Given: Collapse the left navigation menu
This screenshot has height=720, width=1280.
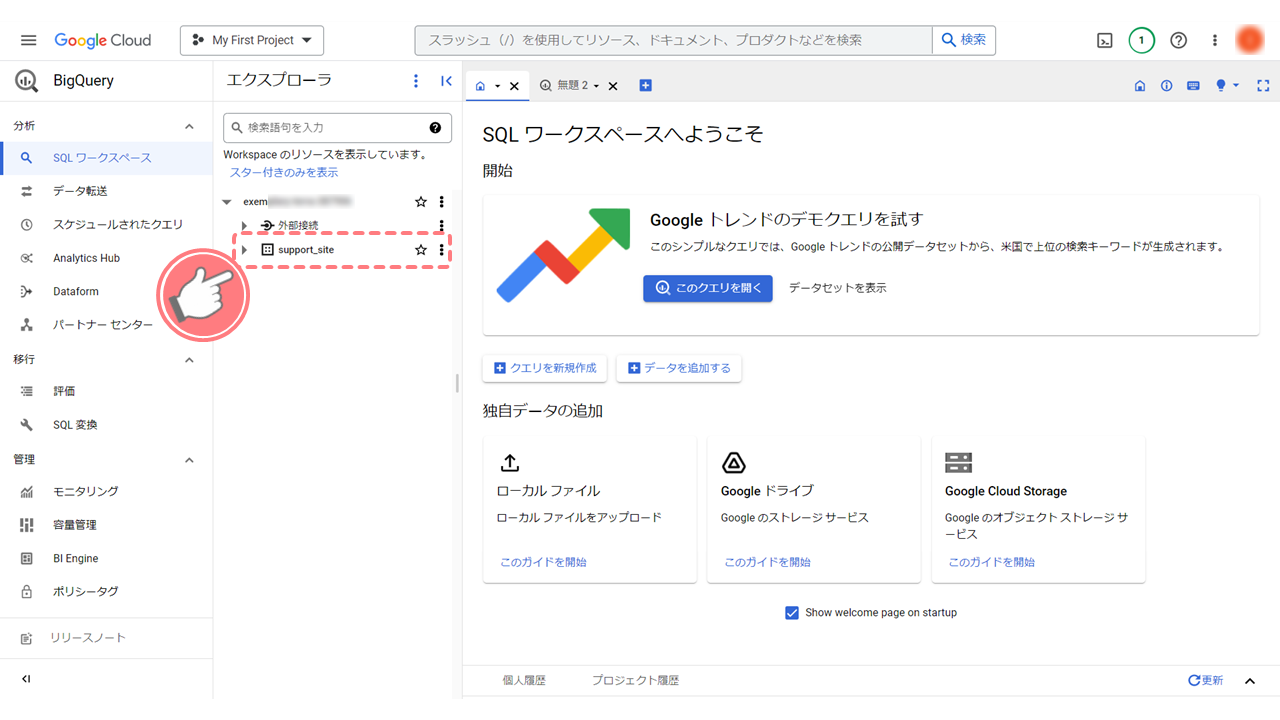Looking at the screenshot, I should coord(27,679).
